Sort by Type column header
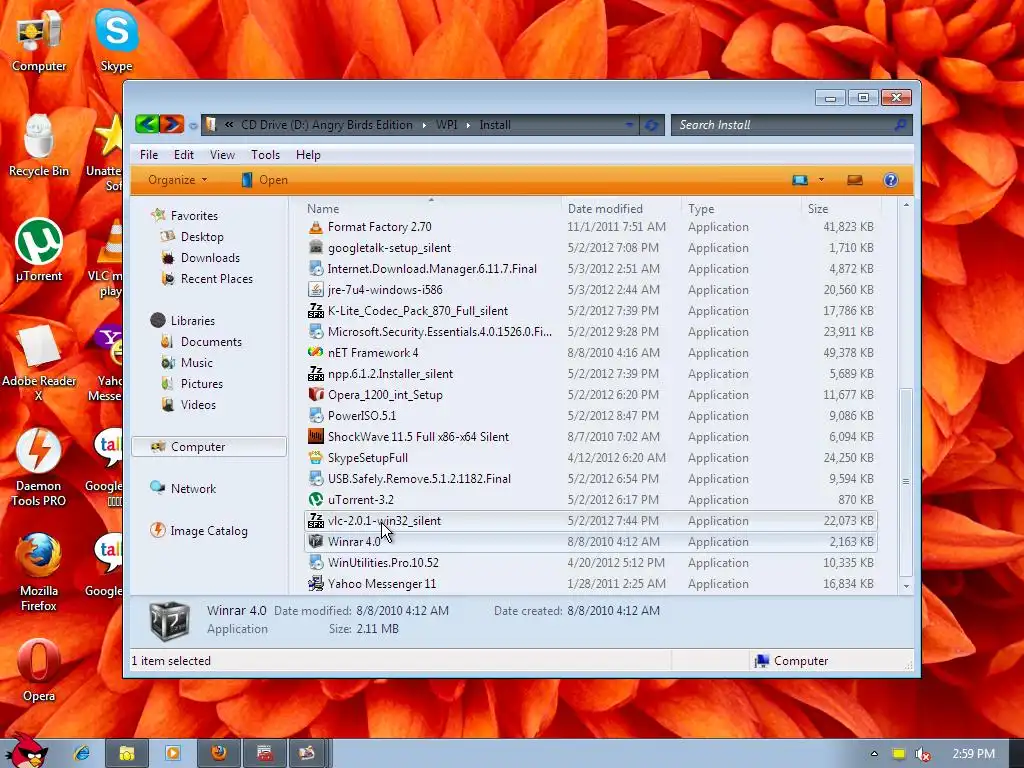 (701, 209)
